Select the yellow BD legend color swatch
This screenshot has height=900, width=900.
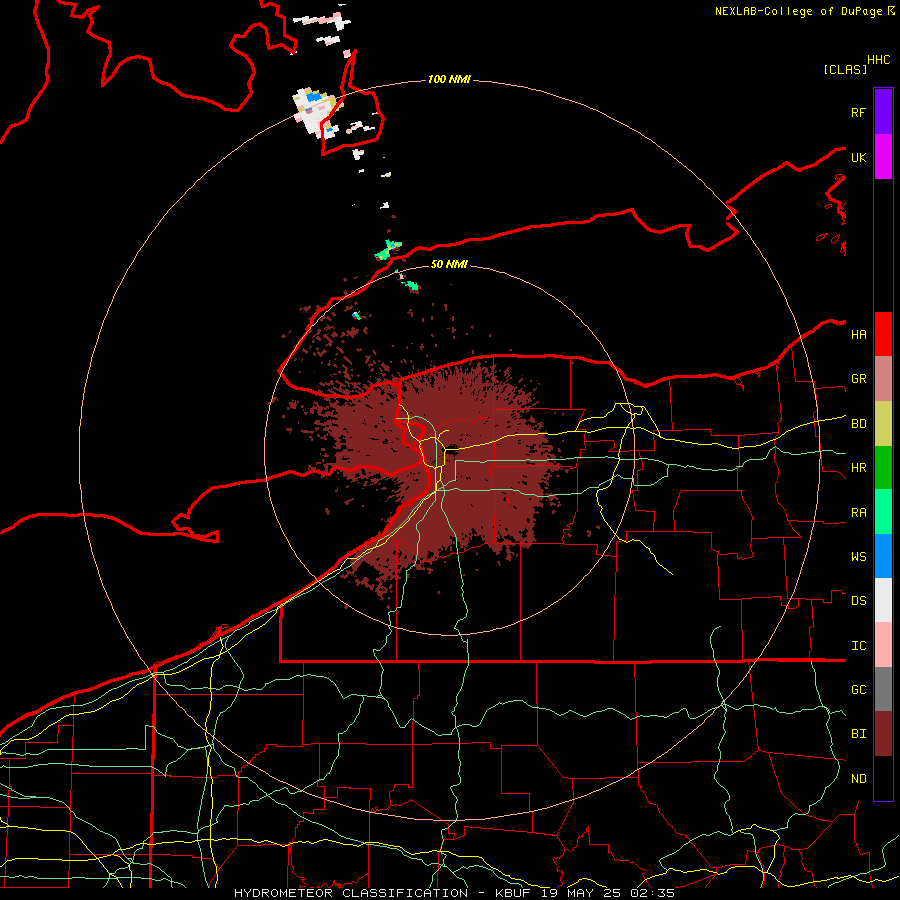coord(883,424)
